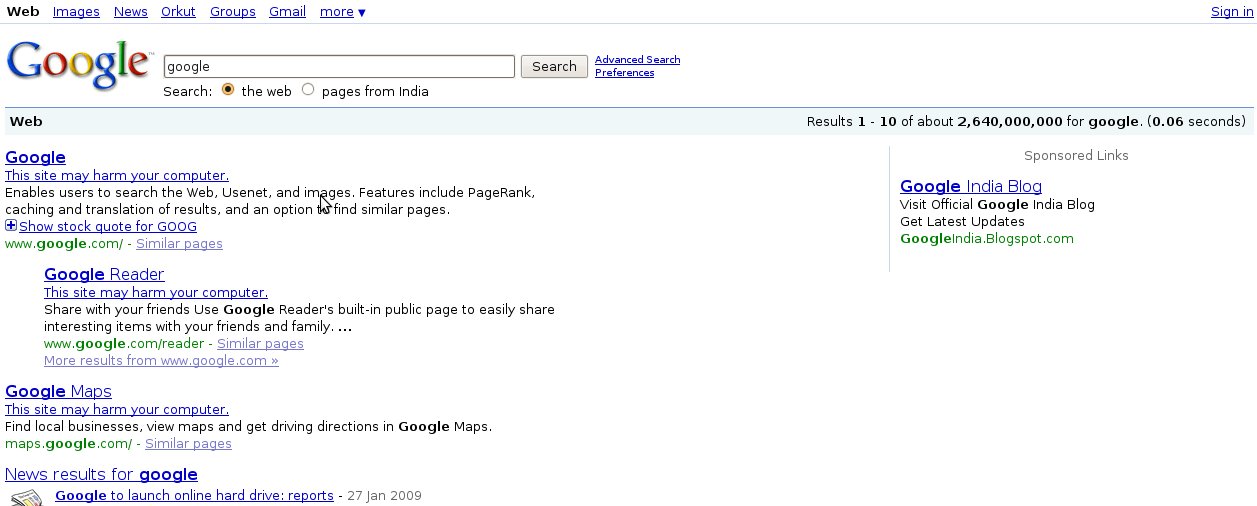Open 'News results for google' heading
Viewport: 1257px width, 506px height.
101,474
